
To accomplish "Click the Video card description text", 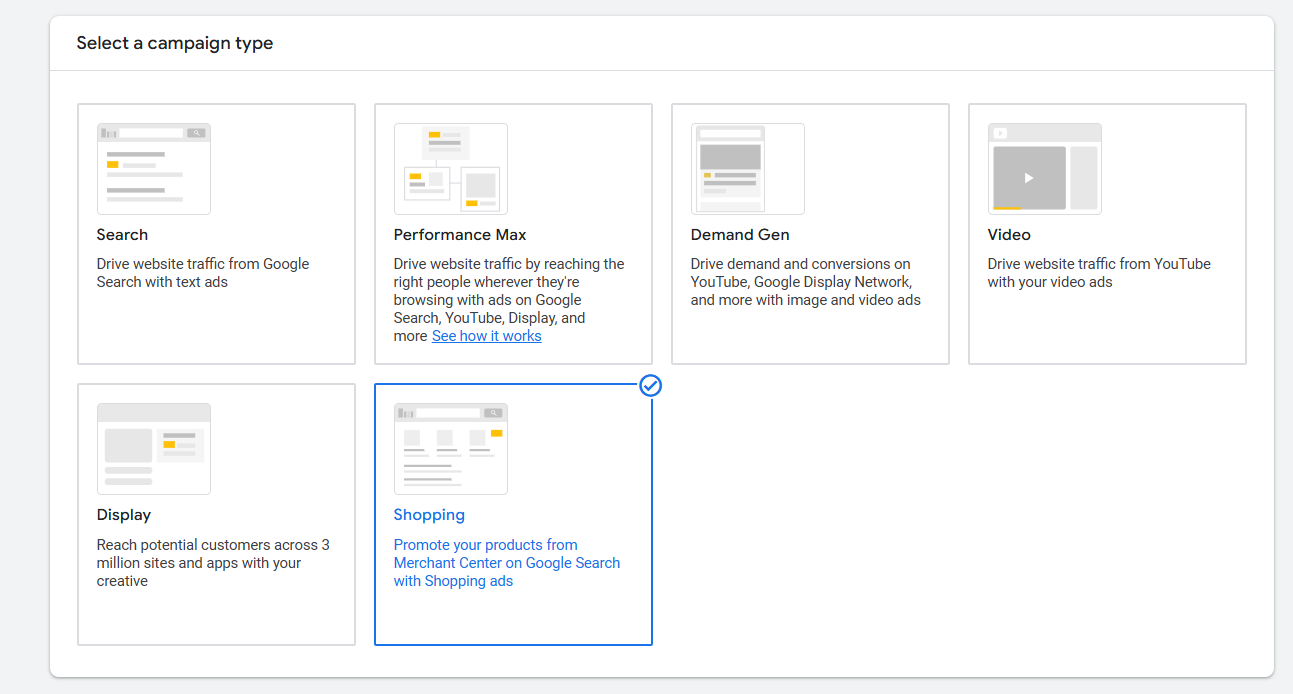I will pyautogui.click(x=1098, y=273).
